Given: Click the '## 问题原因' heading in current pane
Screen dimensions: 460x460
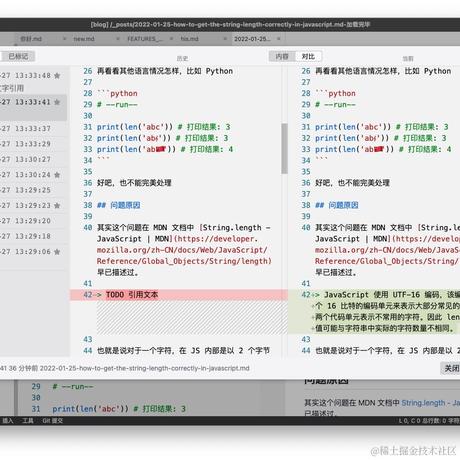Looking at the screenshot, I should [x=337, y=205].
